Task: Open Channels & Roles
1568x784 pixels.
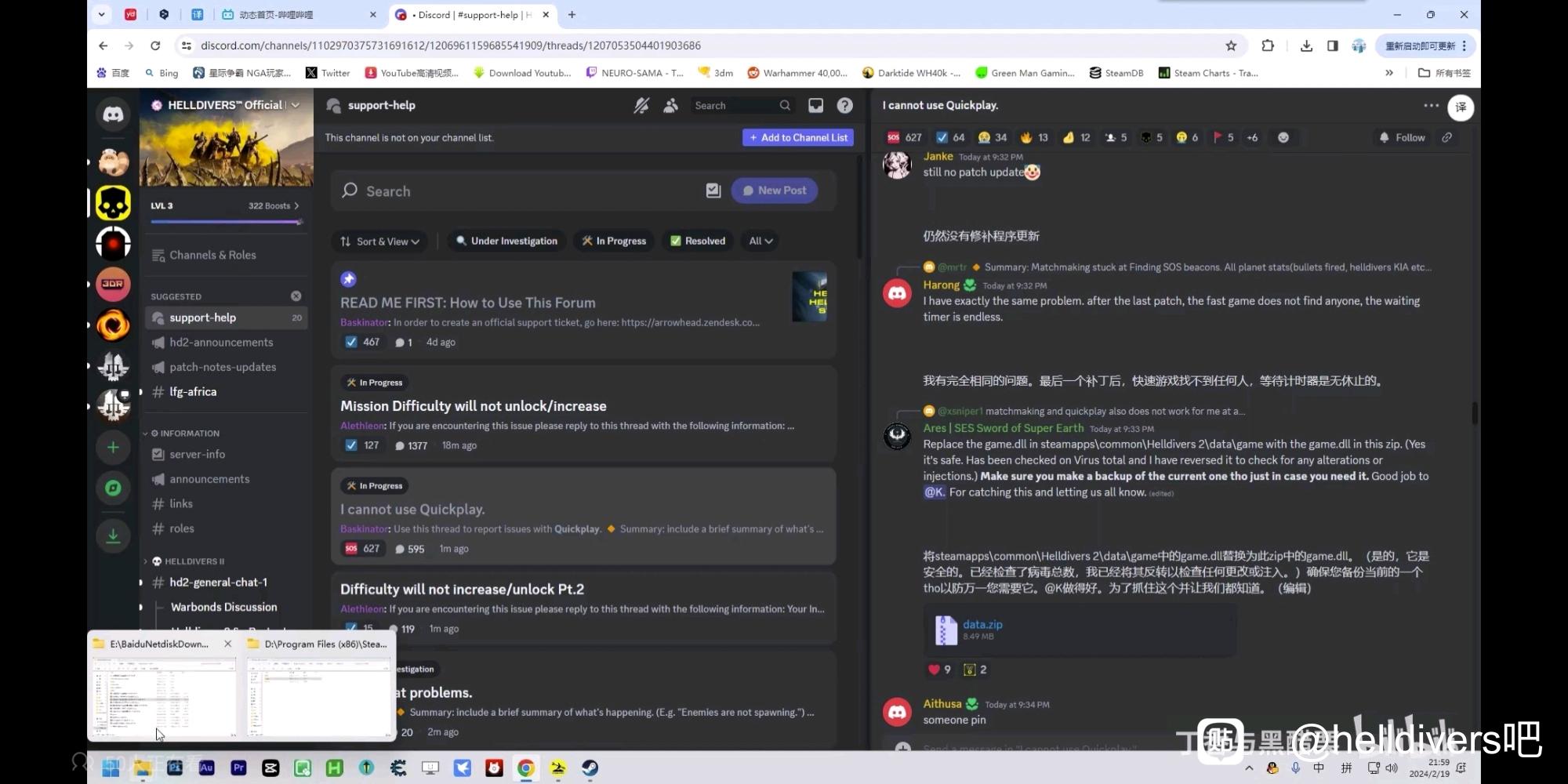Action: pyautogui.click(x=227, y=255)
